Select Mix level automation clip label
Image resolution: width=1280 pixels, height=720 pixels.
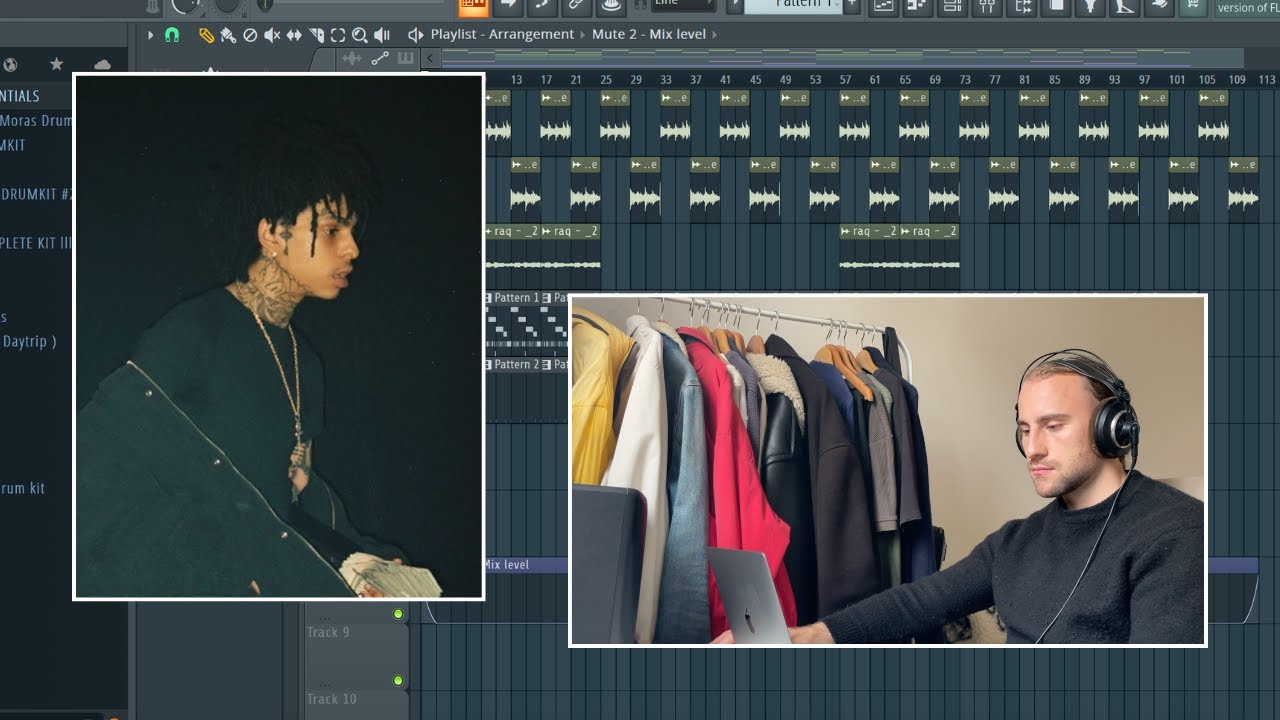(508, 565)
